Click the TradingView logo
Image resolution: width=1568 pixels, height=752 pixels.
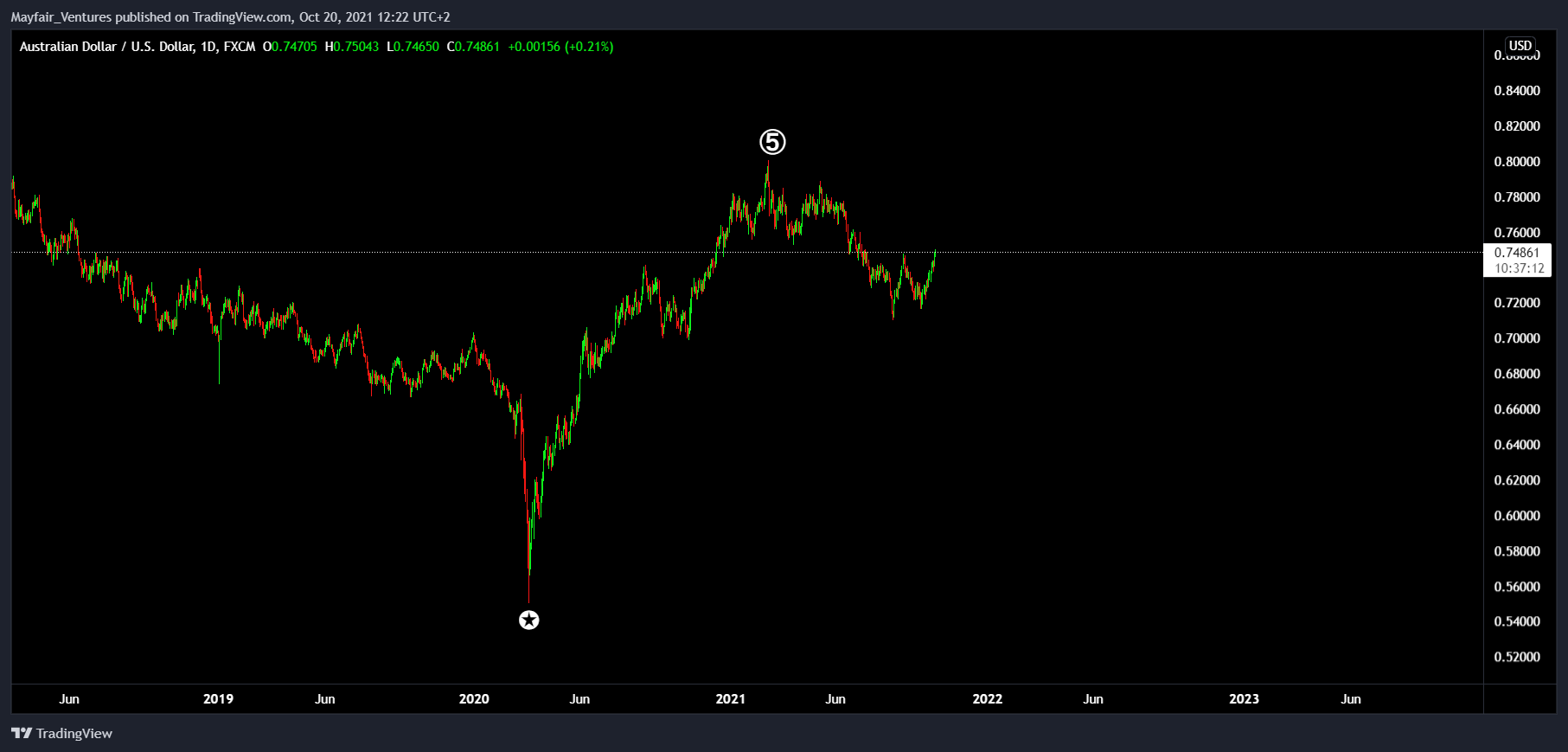[x=62, y=733]
